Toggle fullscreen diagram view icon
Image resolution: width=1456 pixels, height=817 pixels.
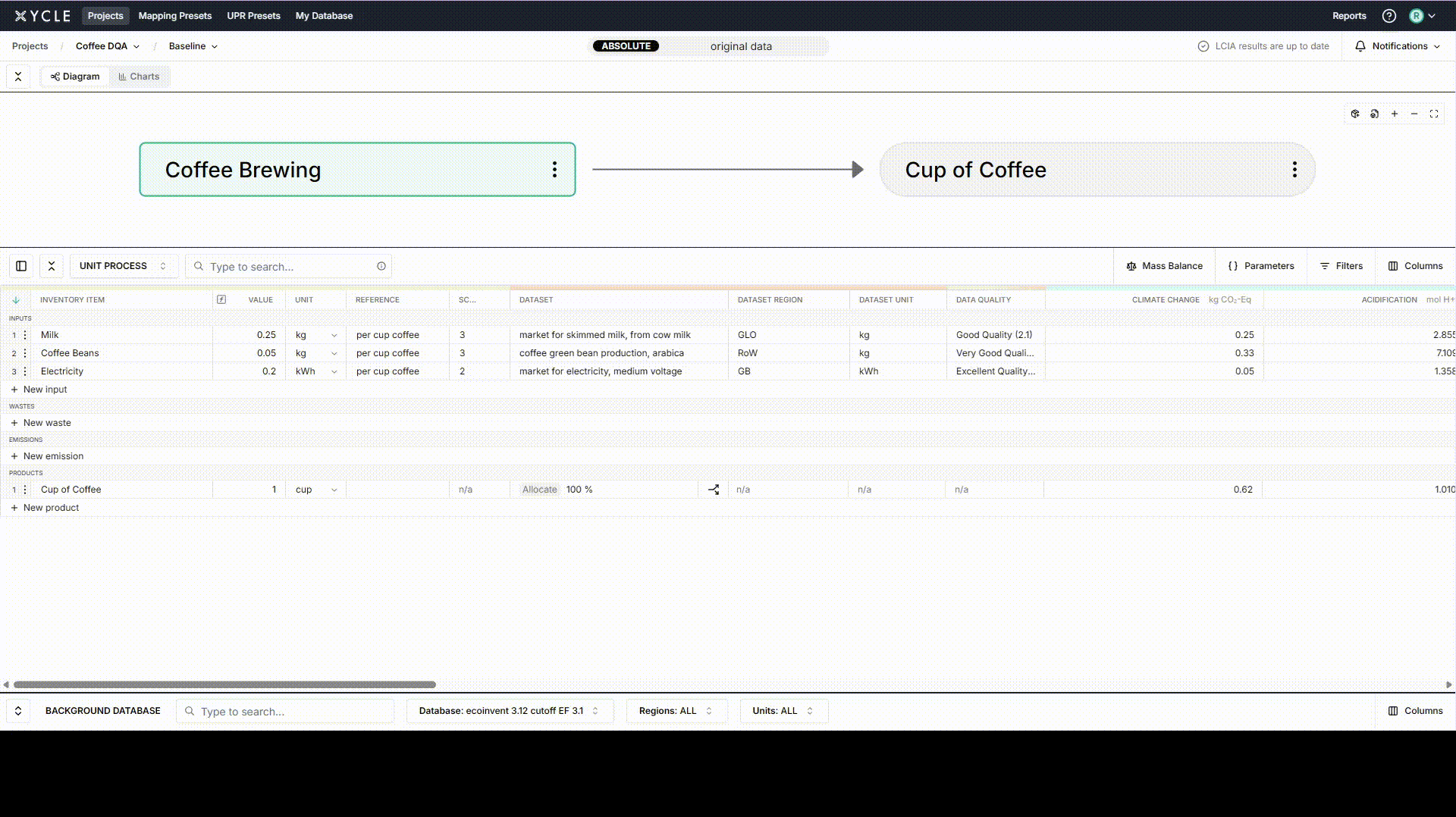pos(1433,114)
